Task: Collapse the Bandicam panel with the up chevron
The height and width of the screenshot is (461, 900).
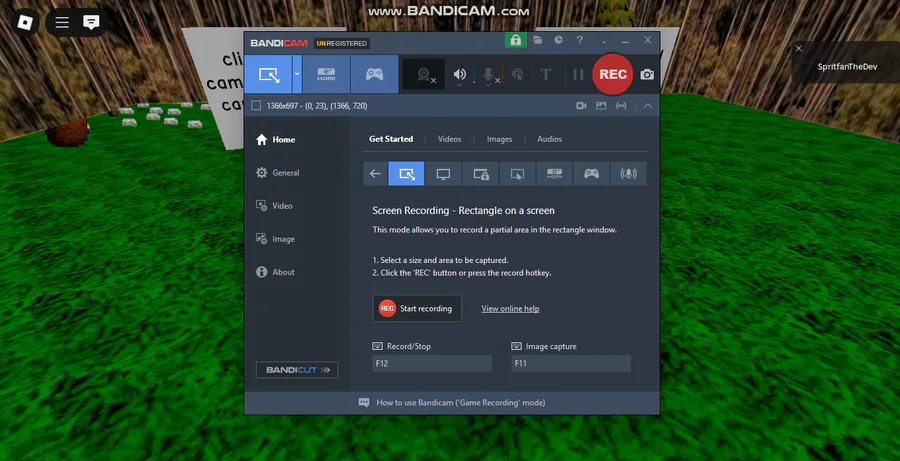Action: coord(647,106)
